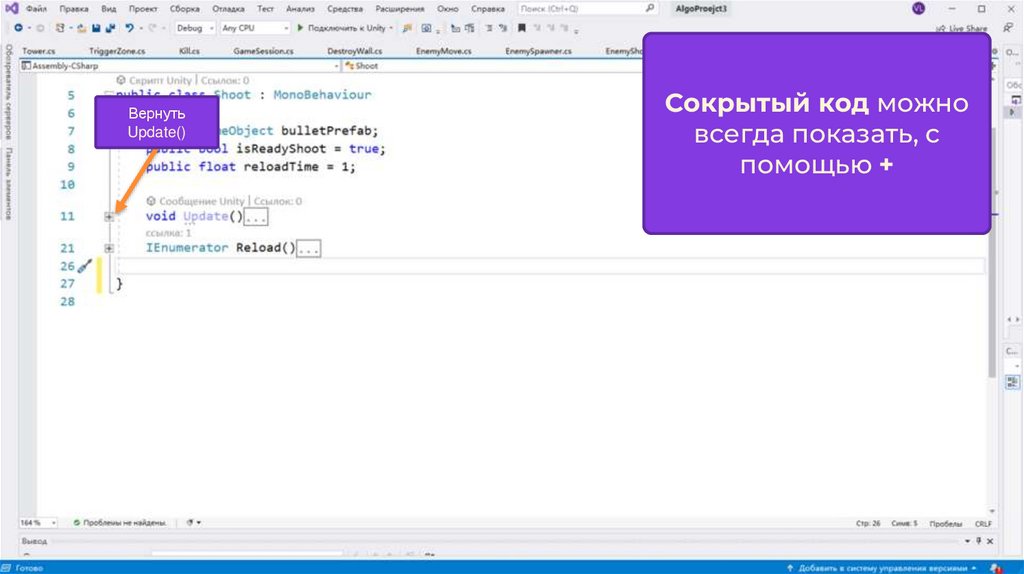This screenshot has height=574, width=1024.
Task: Click the navigate forward arrow icon
Action: point(40,28)
